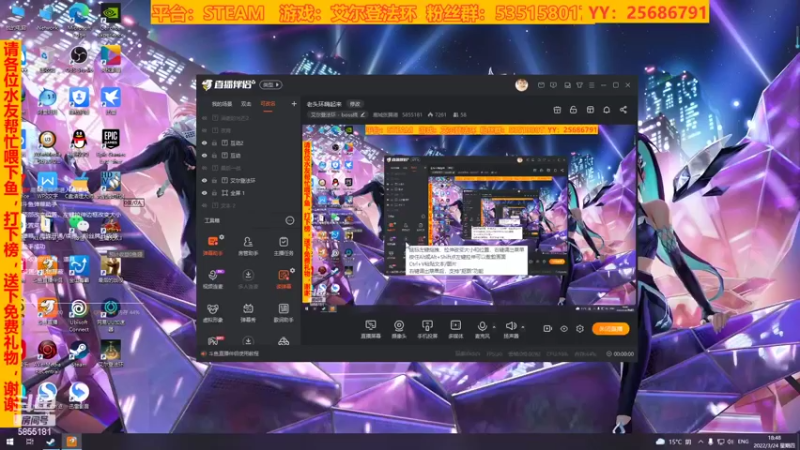Click the 麦克风 microphone icon

(x=482, y=326)
